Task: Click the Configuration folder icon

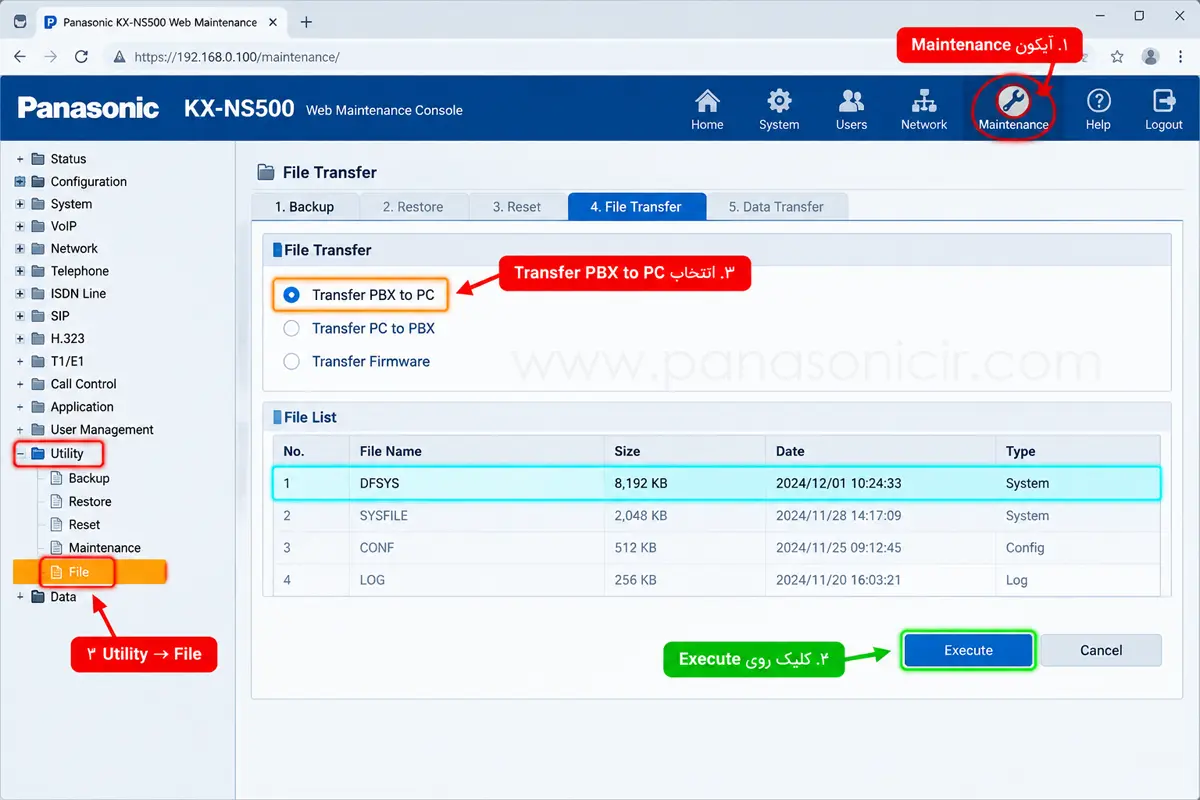Action: 38,181
